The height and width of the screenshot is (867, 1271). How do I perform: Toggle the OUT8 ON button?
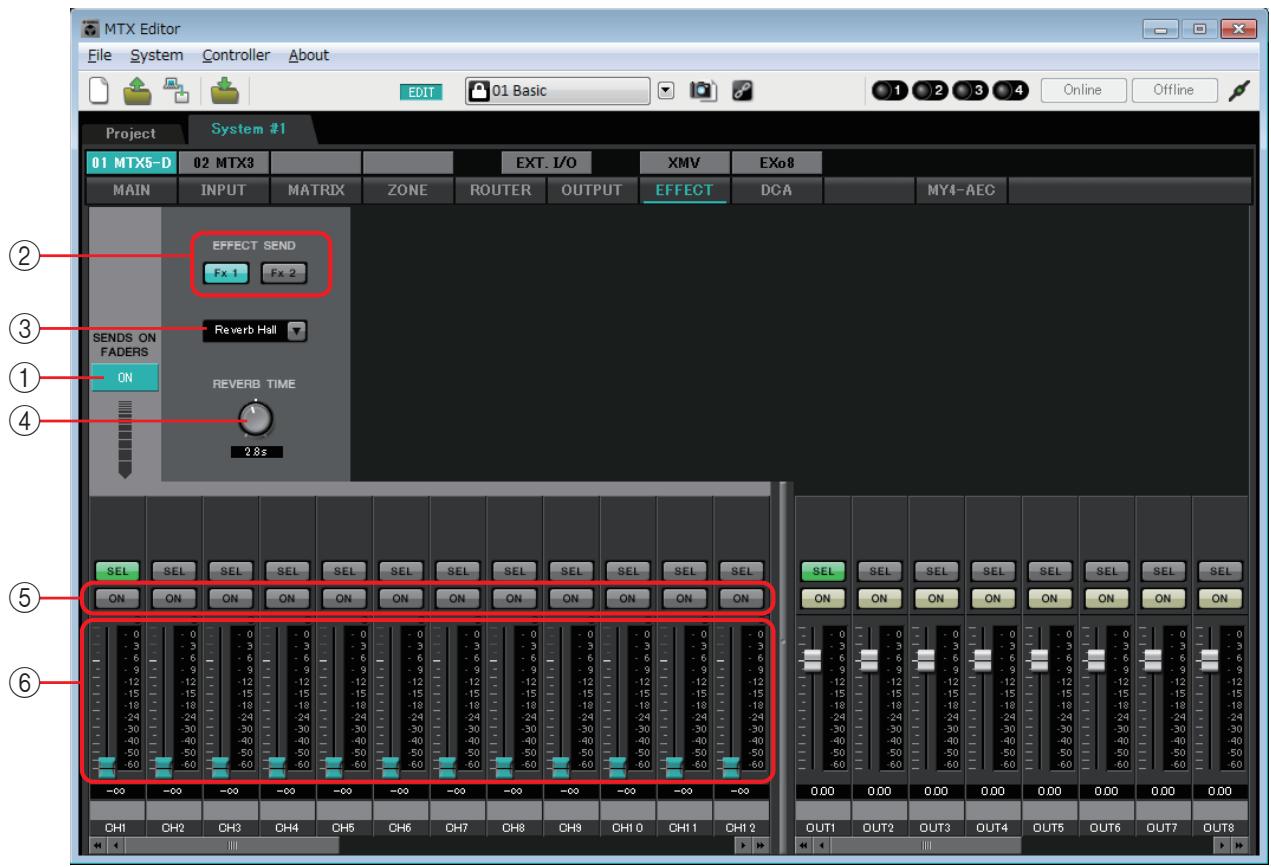click(x=1220, y=598)
